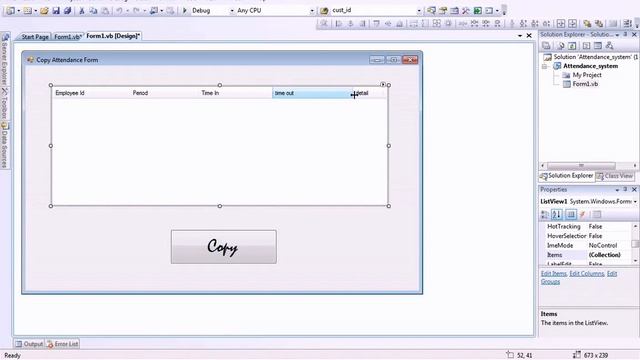The width and height of the screenshot is (640, 360).
Task: Open the Error List tab
Action: (62, 344)
